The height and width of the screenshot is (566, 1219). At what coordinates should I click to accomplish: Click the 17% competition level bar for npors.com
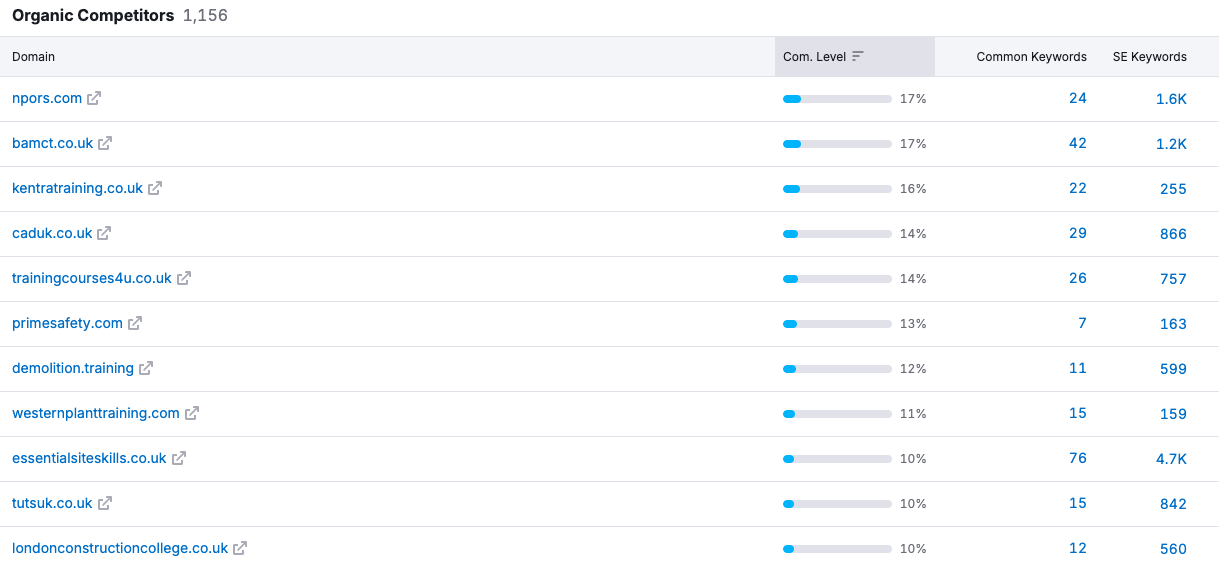(x=837, y=99)
